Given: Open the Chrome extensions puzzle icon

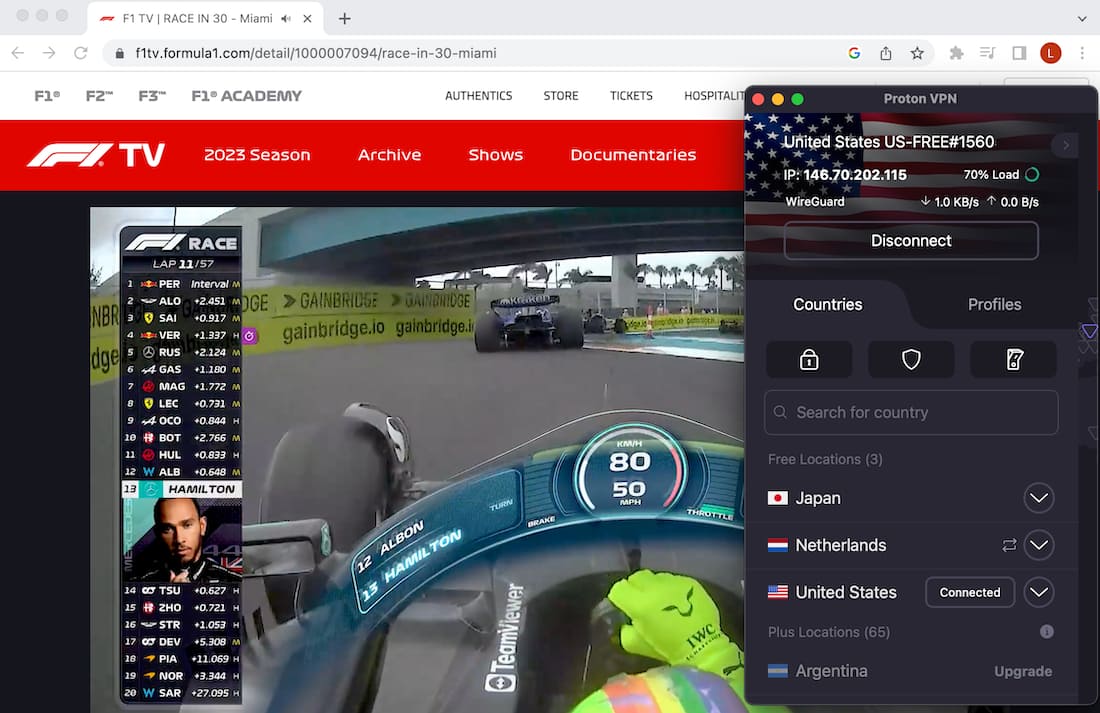Looking at the screenshot, I should click(x=956, y=53).
